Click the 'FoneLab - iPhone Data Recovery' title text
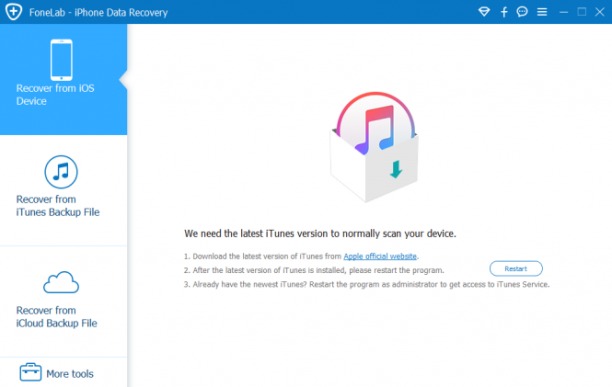Screen dimensions: 612x387 pyautogui.click(x=98, y=12)
